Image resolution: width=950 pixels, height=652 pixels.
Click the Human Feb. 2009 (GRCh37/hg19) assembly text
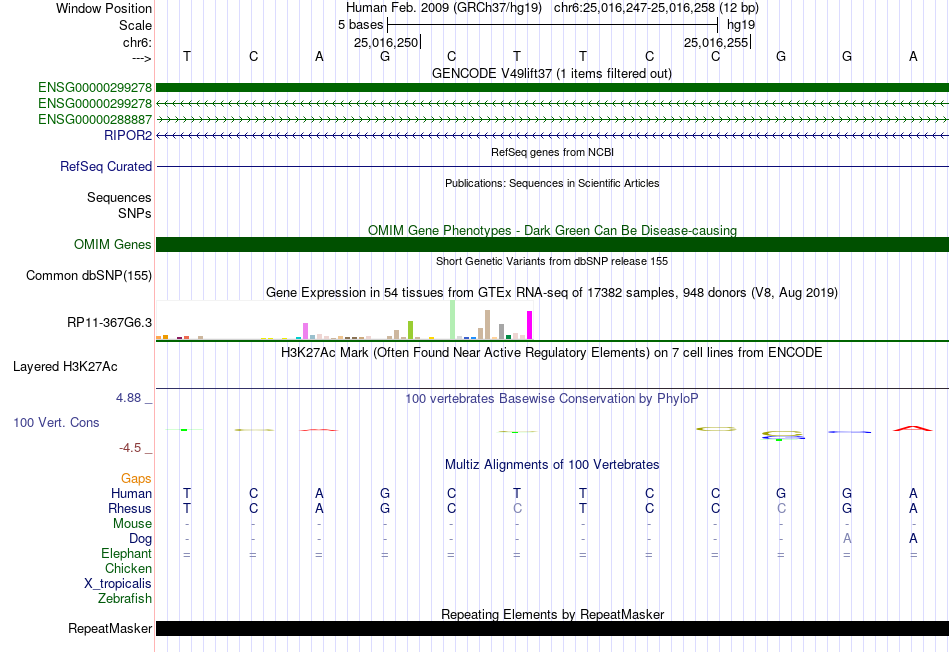pyautogui.click(x=445, y=8)
